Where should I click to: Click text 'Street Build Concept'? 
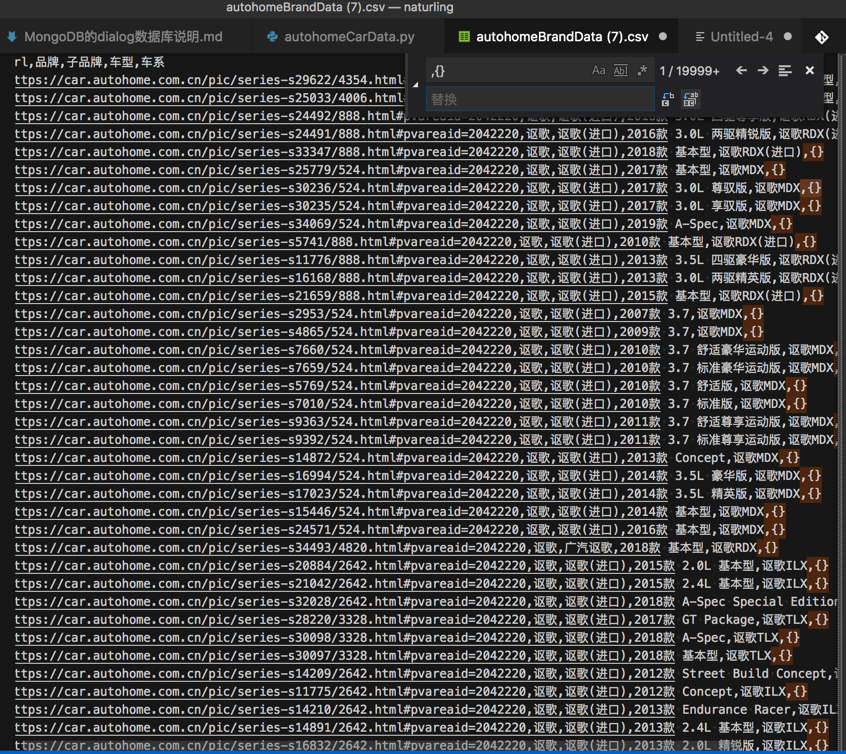(754, 674)
